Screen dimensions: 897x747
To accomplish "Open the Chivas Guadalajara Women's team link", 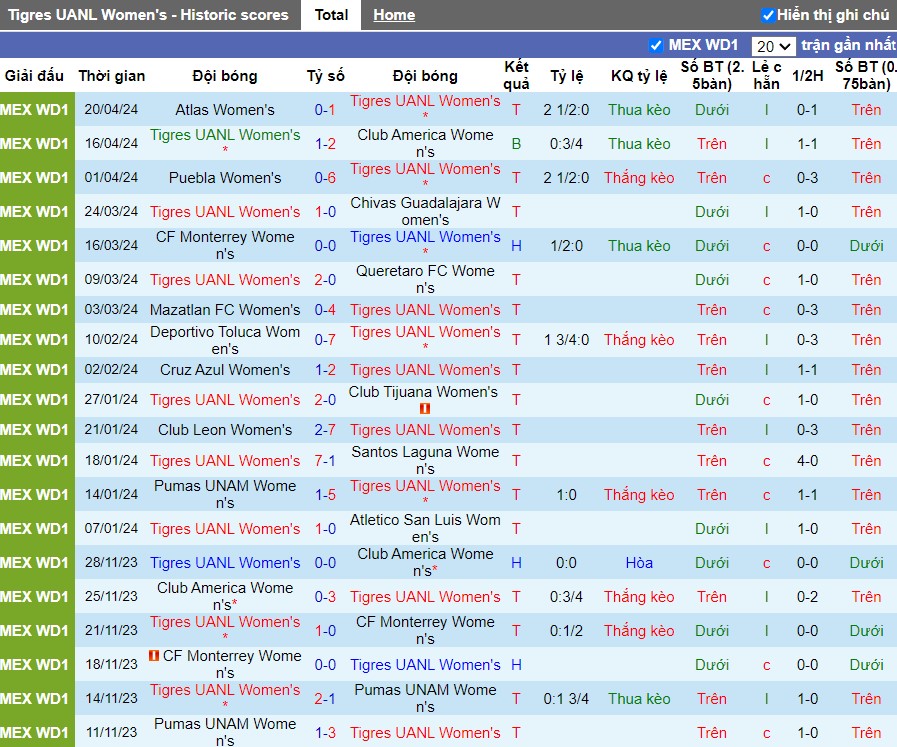I will pos(425,211).
